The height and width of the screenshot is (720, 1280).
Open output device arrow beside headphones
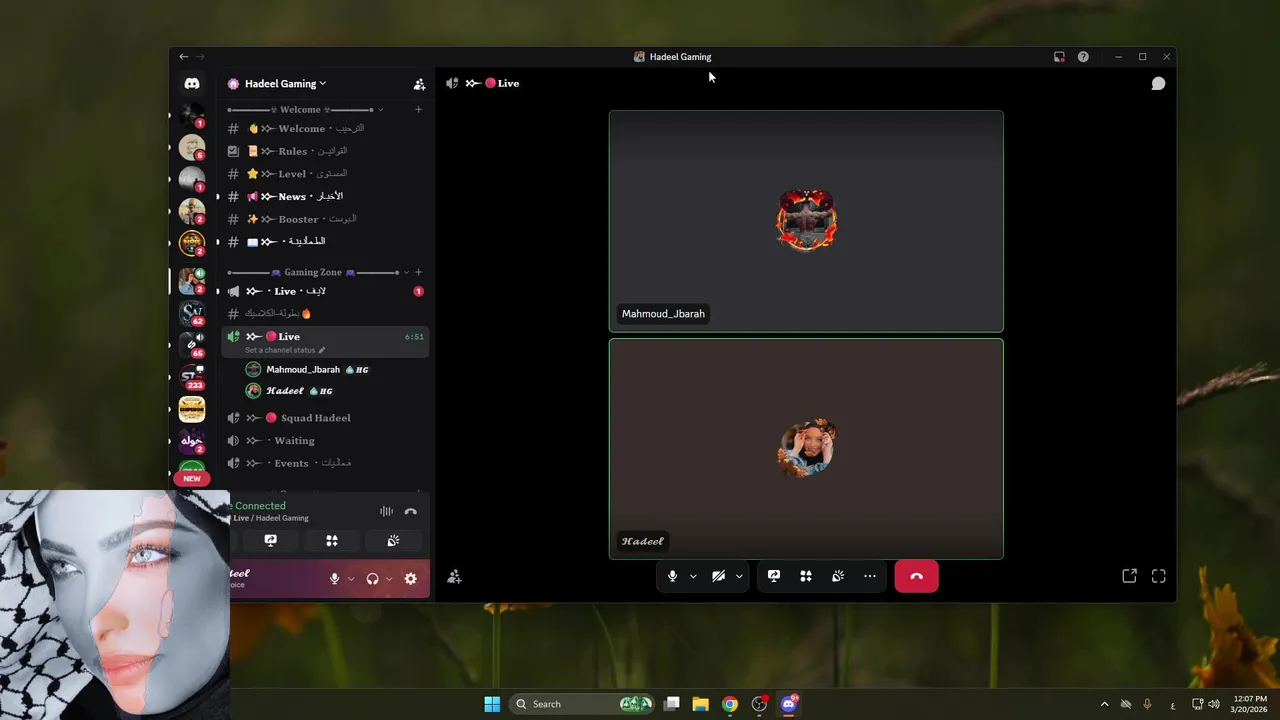click(389, 579)
